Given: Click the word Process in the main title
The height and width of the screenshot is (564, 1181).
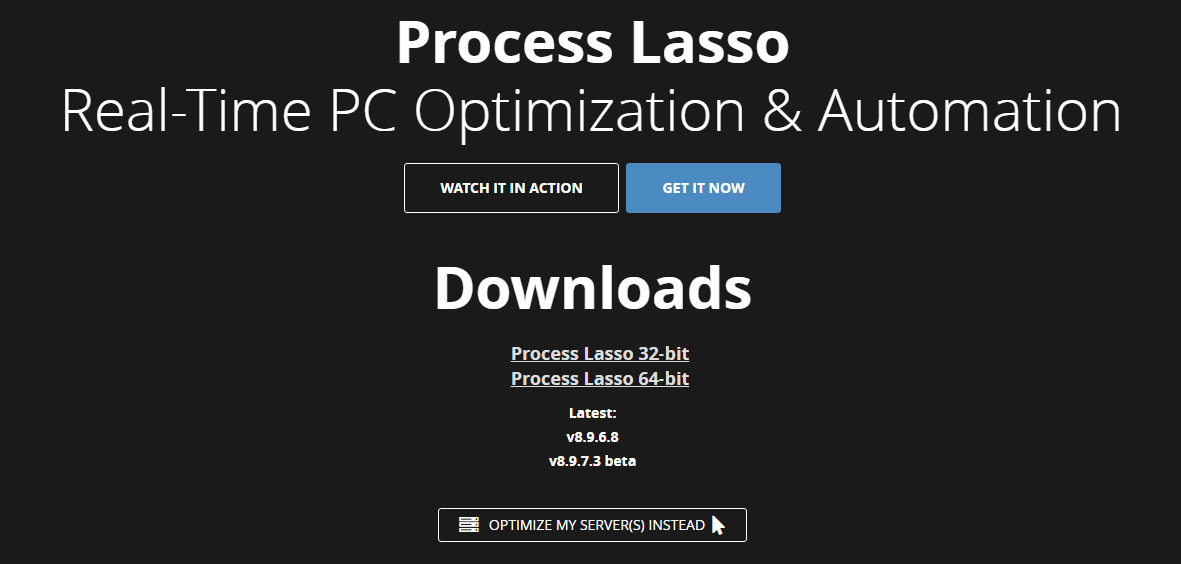Looking at the screenshot, I should click(505, 42).
